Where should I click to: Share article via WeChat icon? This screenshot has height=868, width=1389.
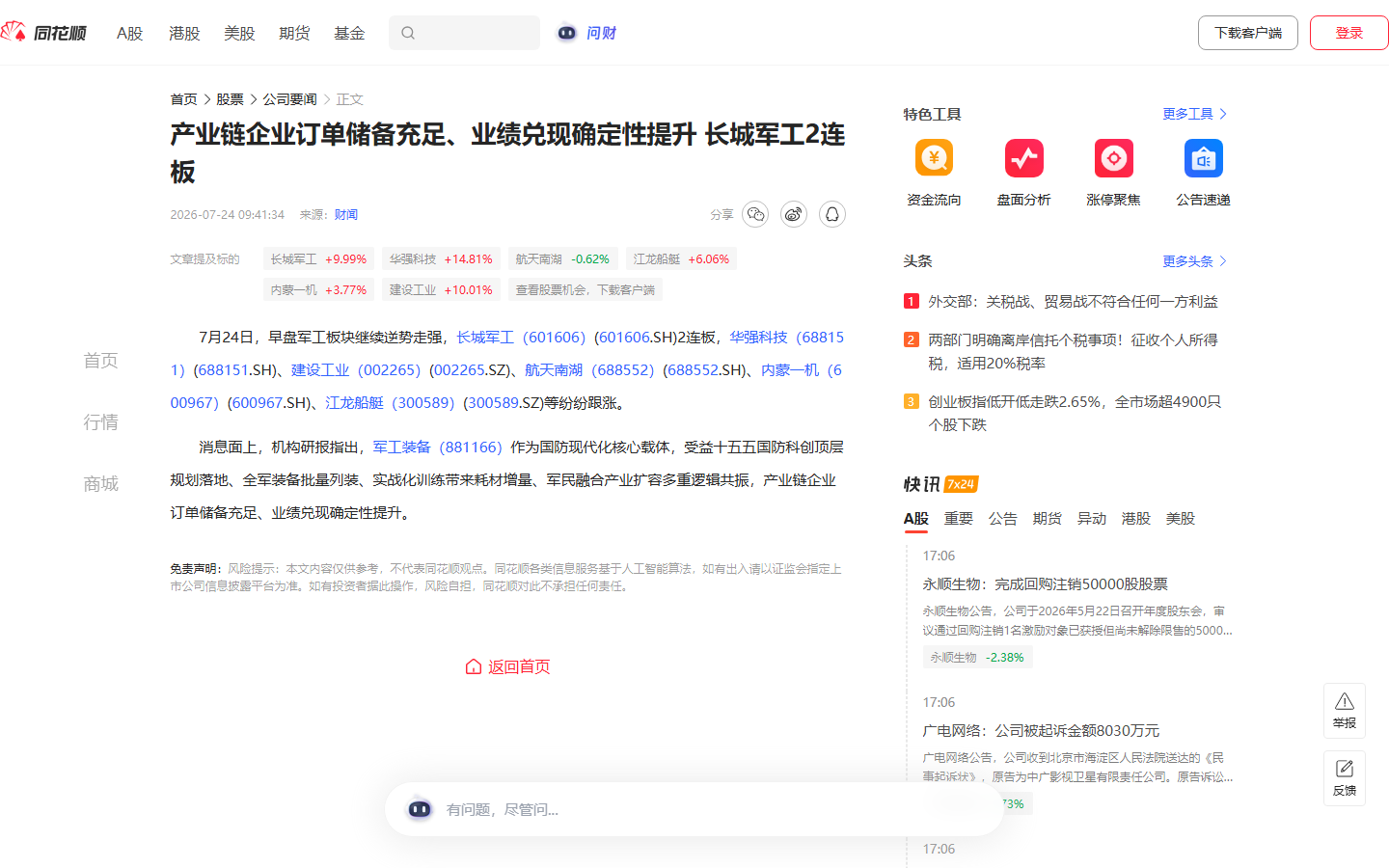[x=755, y=214]
